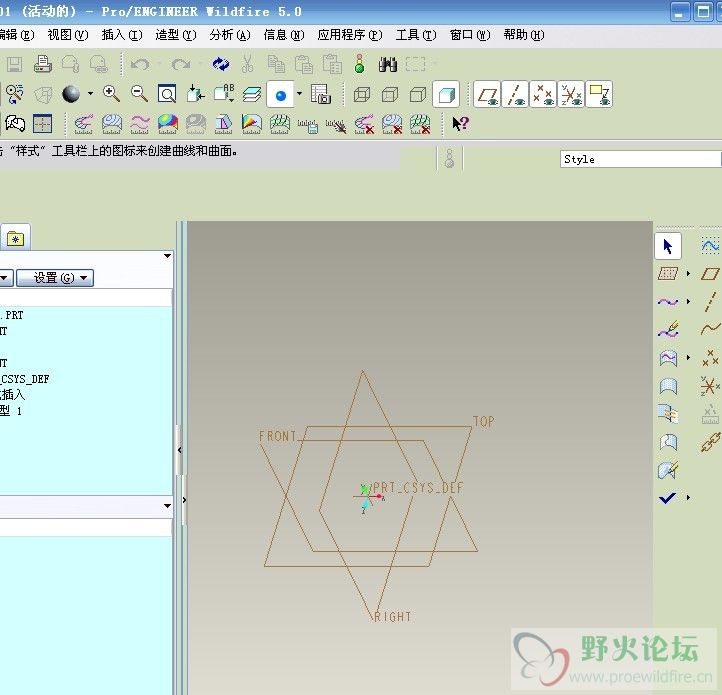722x695 pixels.
Task: Select wireframe display mode icon
Action: (362, 95)
